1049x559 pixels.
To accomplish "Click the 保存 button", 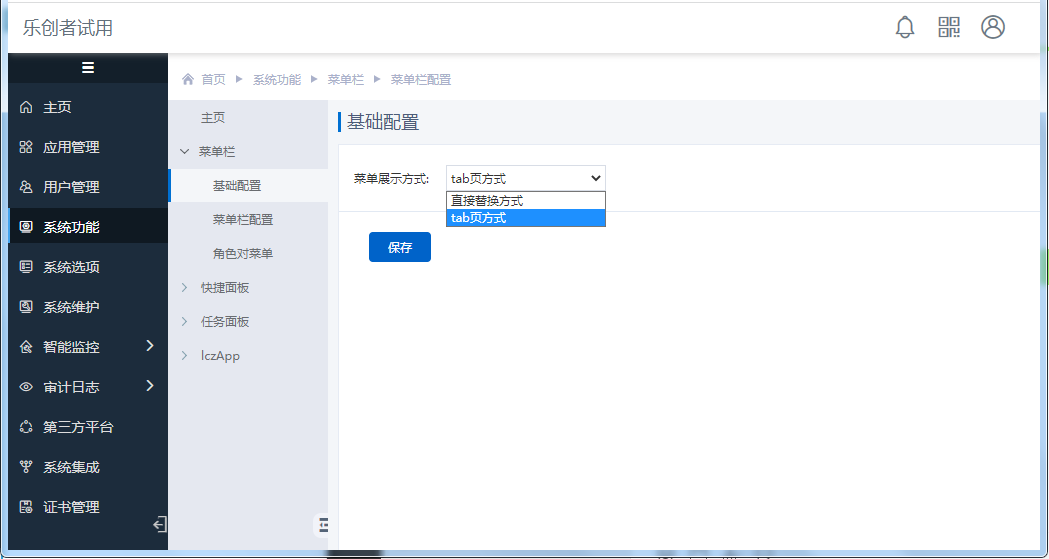I will point(399,247).
